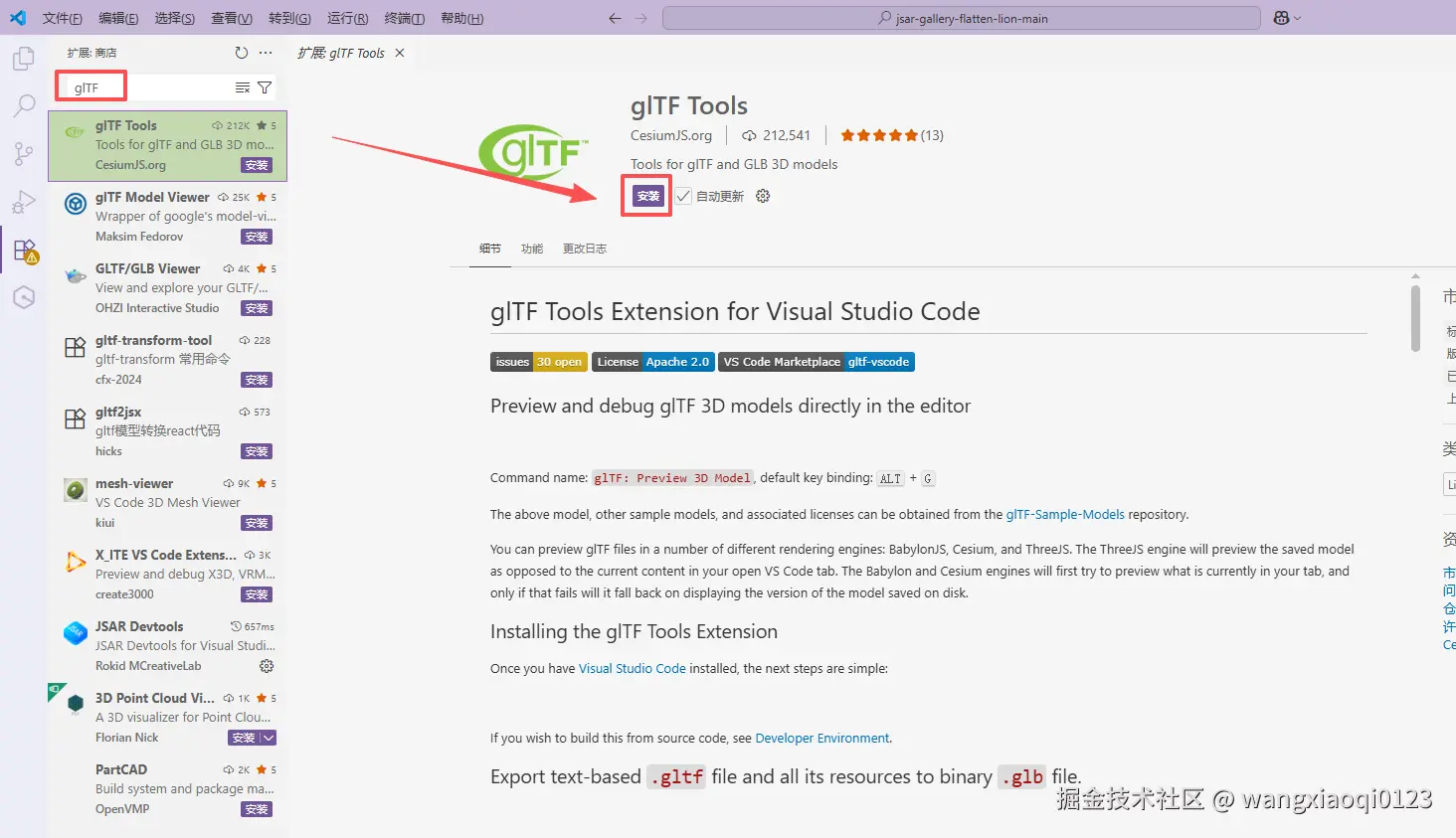The image size is (1456, 838).
Task: Open the 选择 Selection menu
Action: pos(175,18)
